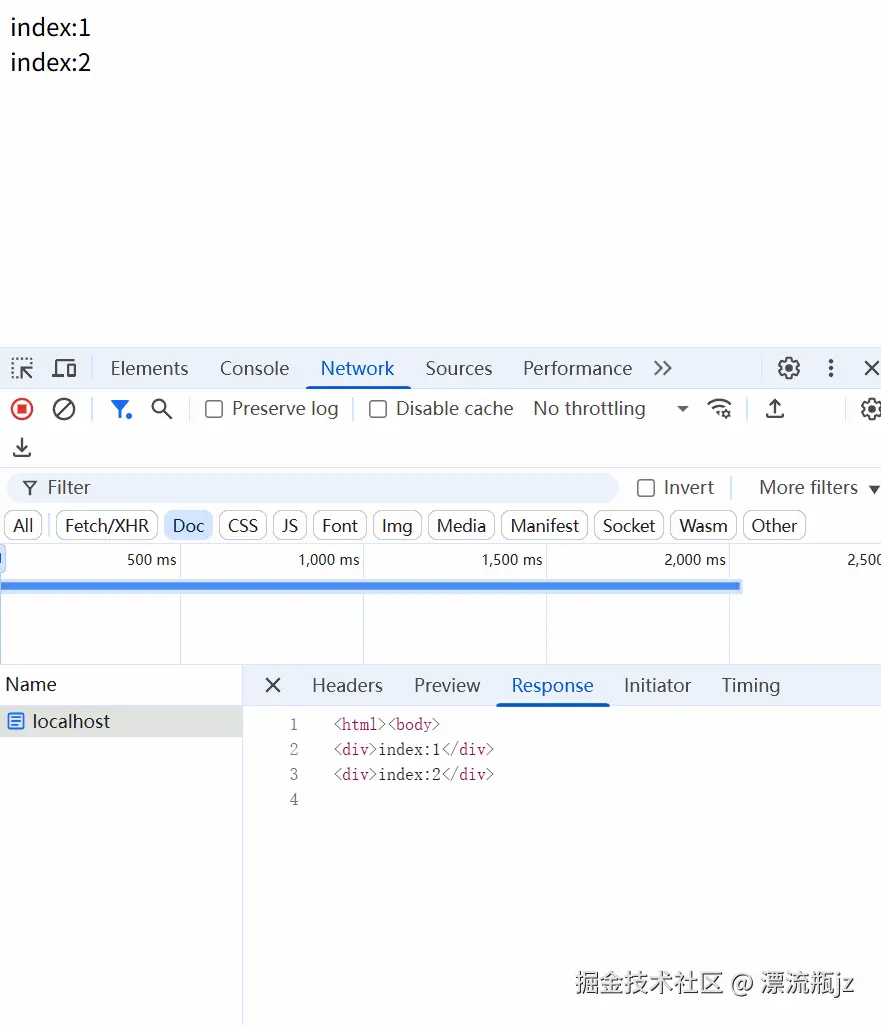Open the Preview tab of the request
Image resolution: width=881 pixels, height=1025 pixels.
[447, 685]
